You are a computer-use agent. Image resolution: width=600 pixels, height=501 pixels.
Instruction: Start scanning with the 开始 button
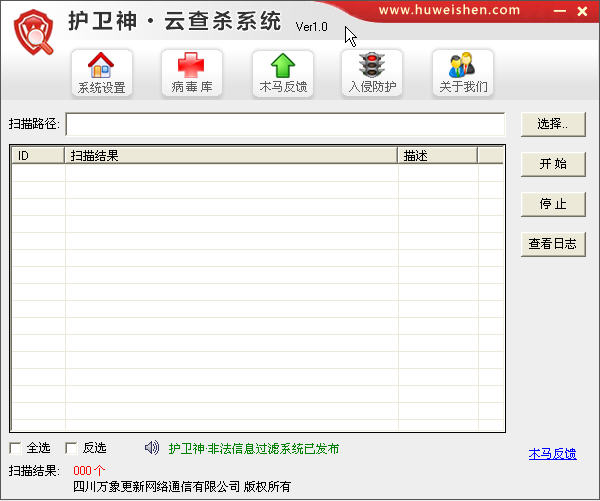[x=553, y=164]
